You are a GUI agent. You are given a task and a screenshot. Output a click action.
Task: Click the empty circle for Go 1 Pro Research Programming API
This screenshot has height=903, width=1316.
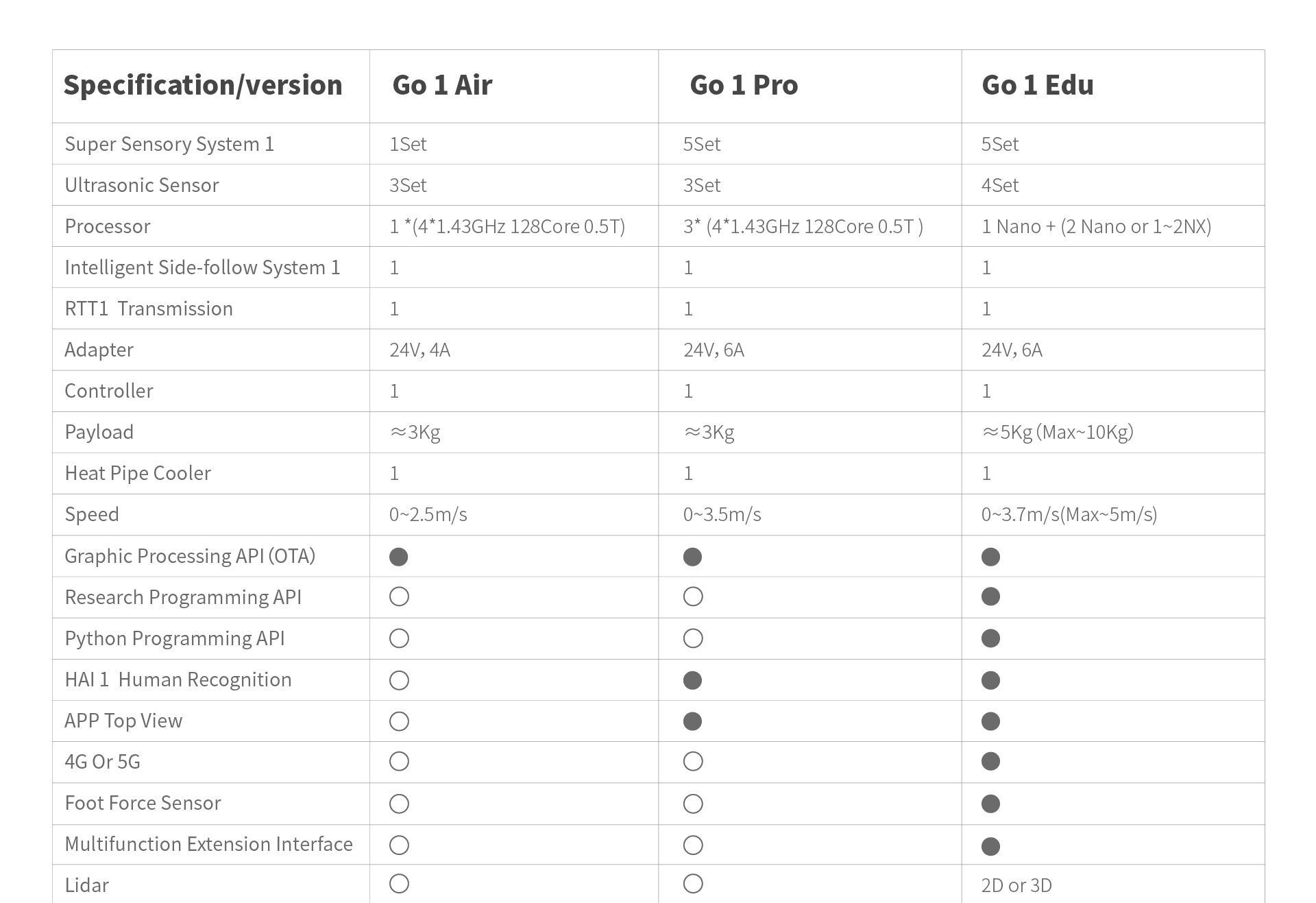(x=693, y=597)
